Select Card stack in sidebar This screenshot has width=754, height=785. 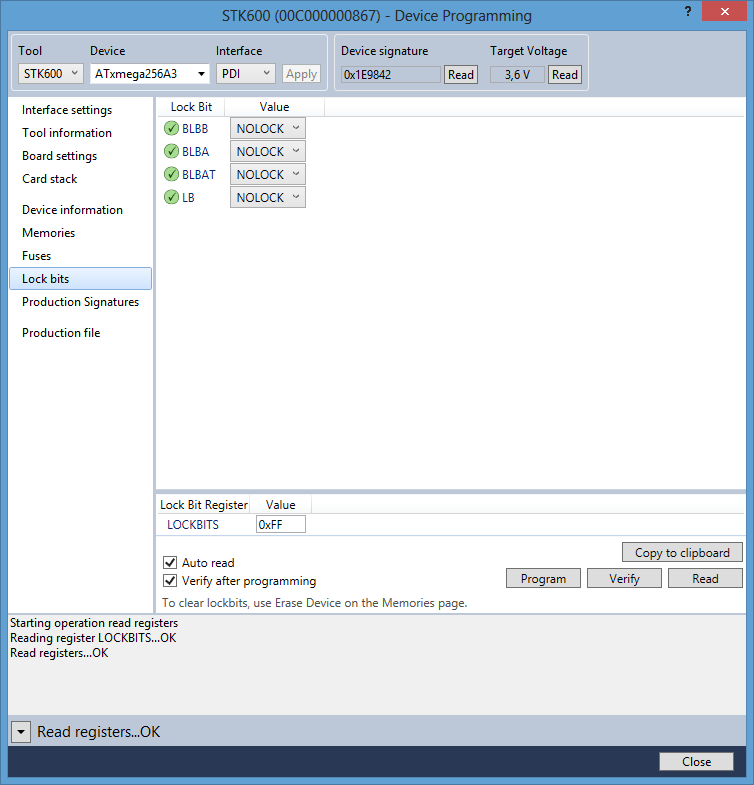pos(50,179)
